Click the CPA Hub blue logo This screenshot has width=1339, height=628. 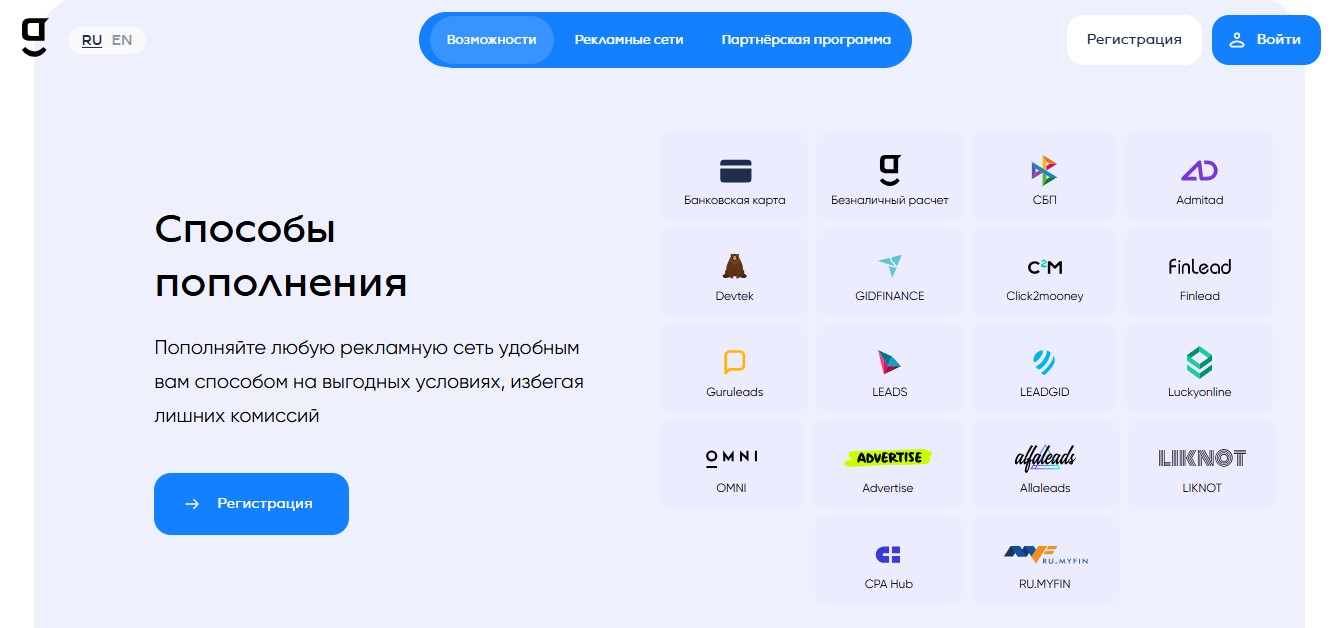pyautogui.click(x=889, y=554)
